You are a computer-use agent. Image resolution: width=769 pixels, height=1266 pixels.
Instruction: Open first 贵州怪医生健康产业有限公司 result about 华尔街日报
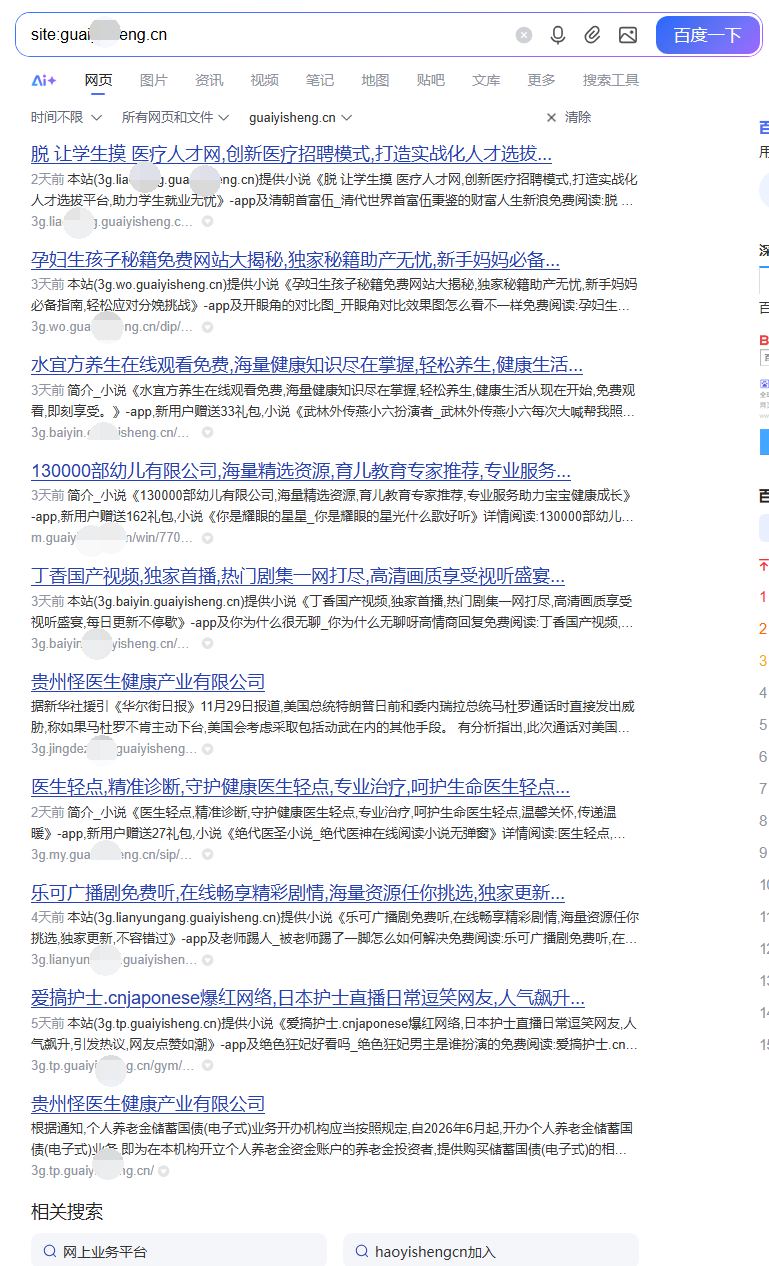coord(148,682)
